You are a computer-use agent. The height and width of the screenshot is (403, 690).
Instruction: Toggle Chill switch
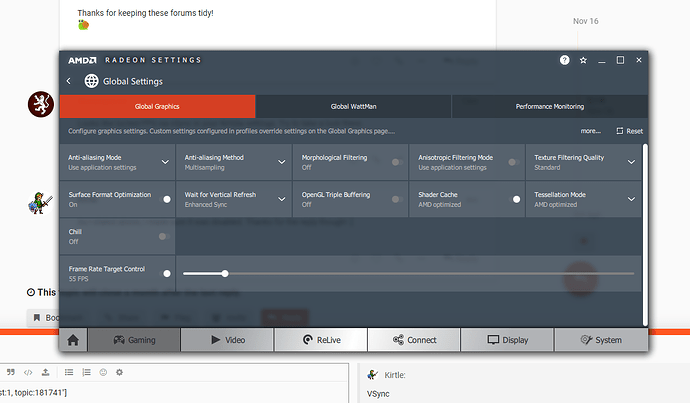pyautogui.click(x=164, y=237)
